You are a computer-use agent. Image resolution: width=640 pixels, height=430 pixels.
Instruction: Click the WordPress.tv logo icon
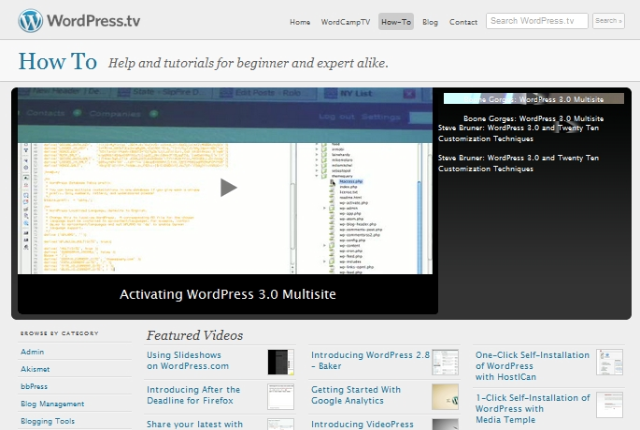coord(30,20)
